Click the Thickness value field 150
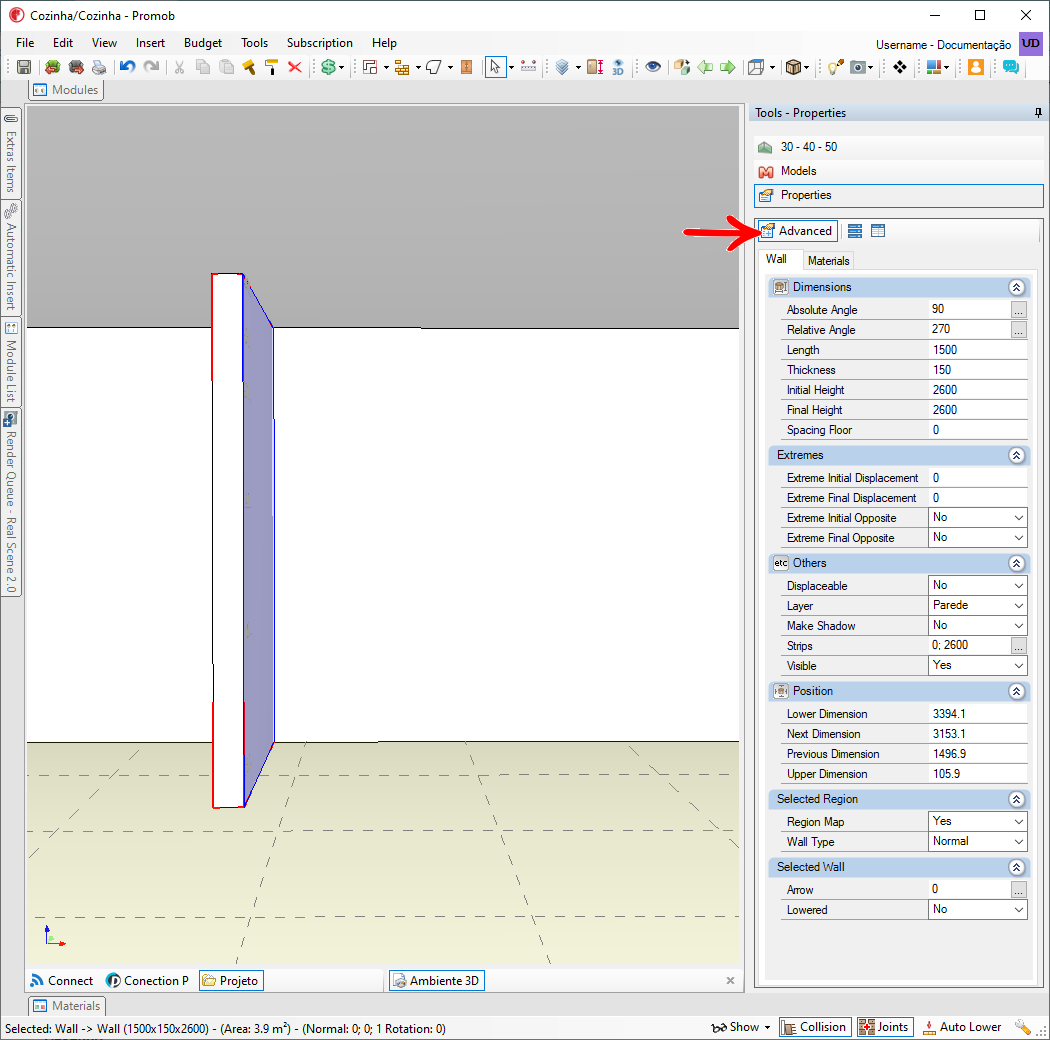The height and width of the screenshot is (1040, 1050). point(977,370)
